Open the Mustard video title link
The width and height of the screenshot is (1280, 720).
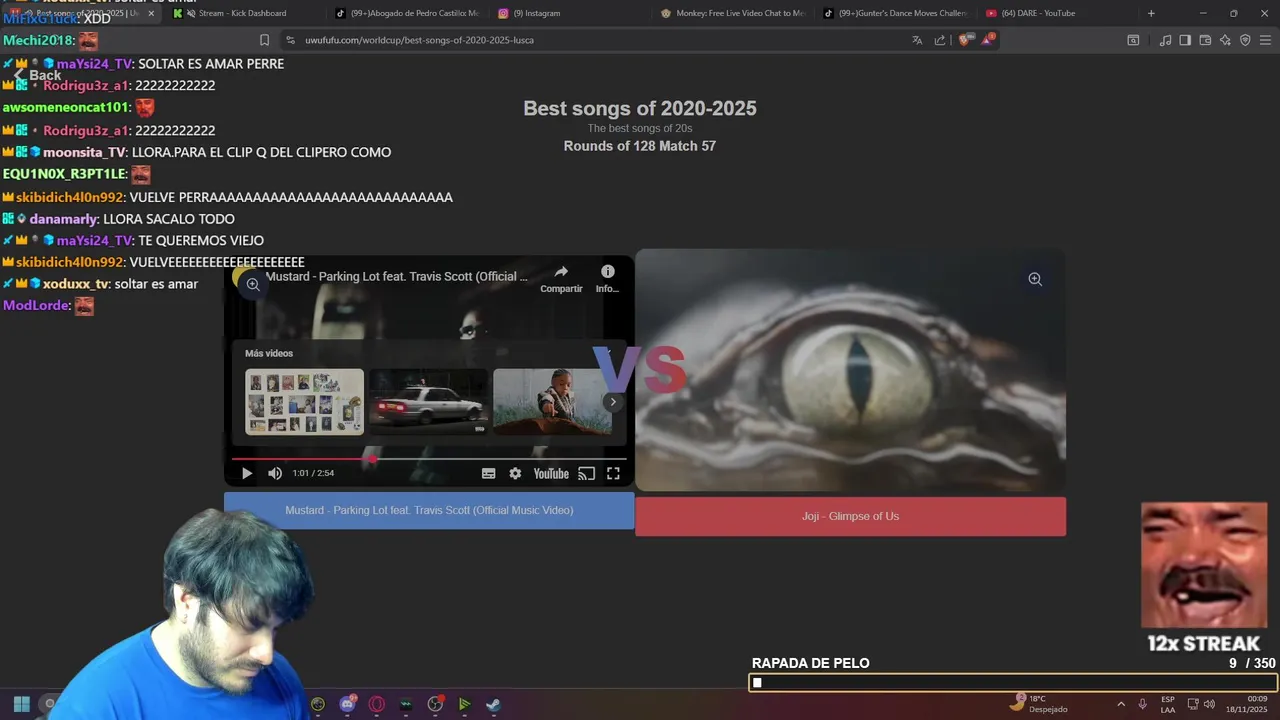point(397,276)
